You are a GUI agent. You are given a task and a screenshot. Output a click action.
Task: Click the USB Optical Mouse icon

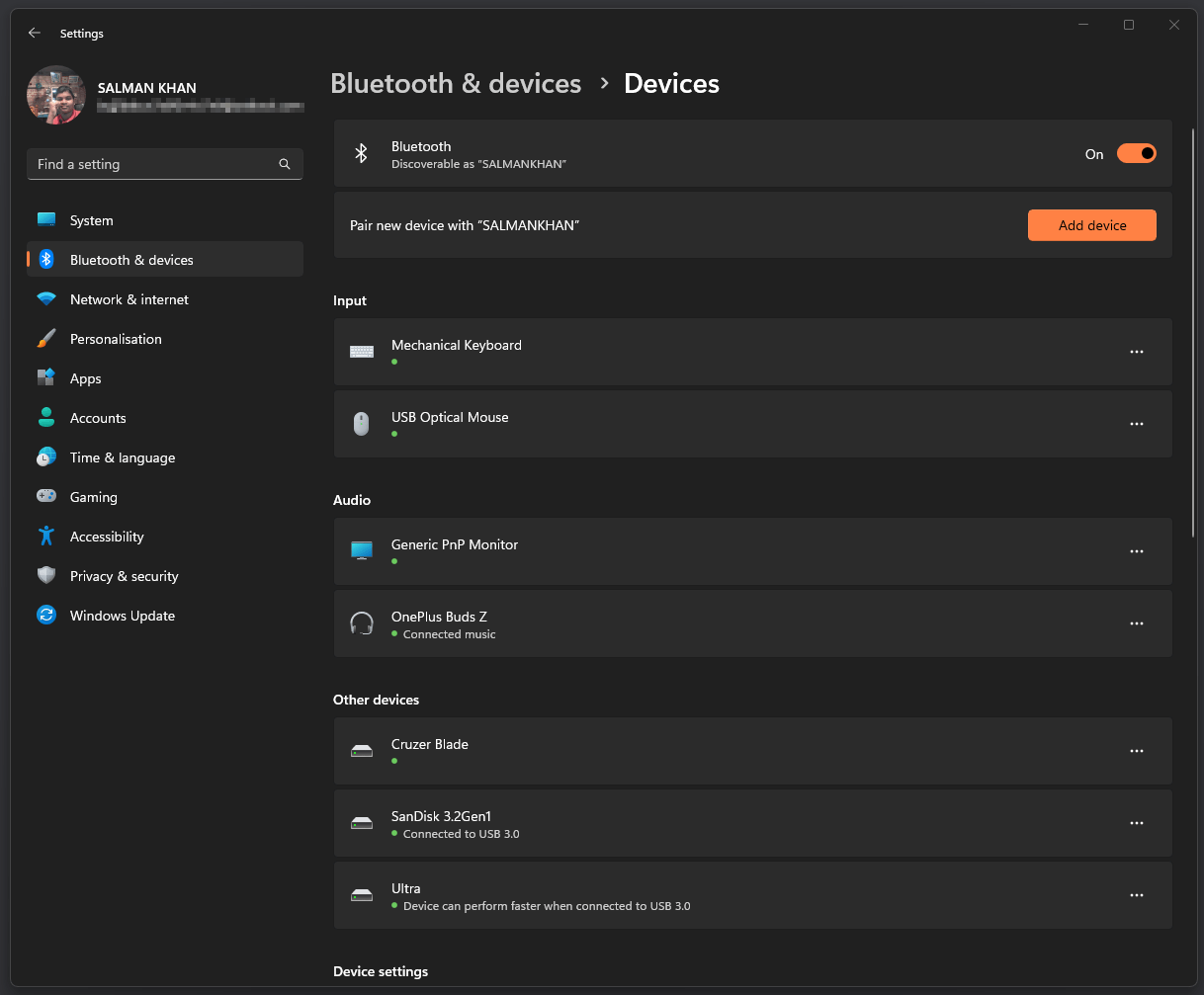point(362,424)
